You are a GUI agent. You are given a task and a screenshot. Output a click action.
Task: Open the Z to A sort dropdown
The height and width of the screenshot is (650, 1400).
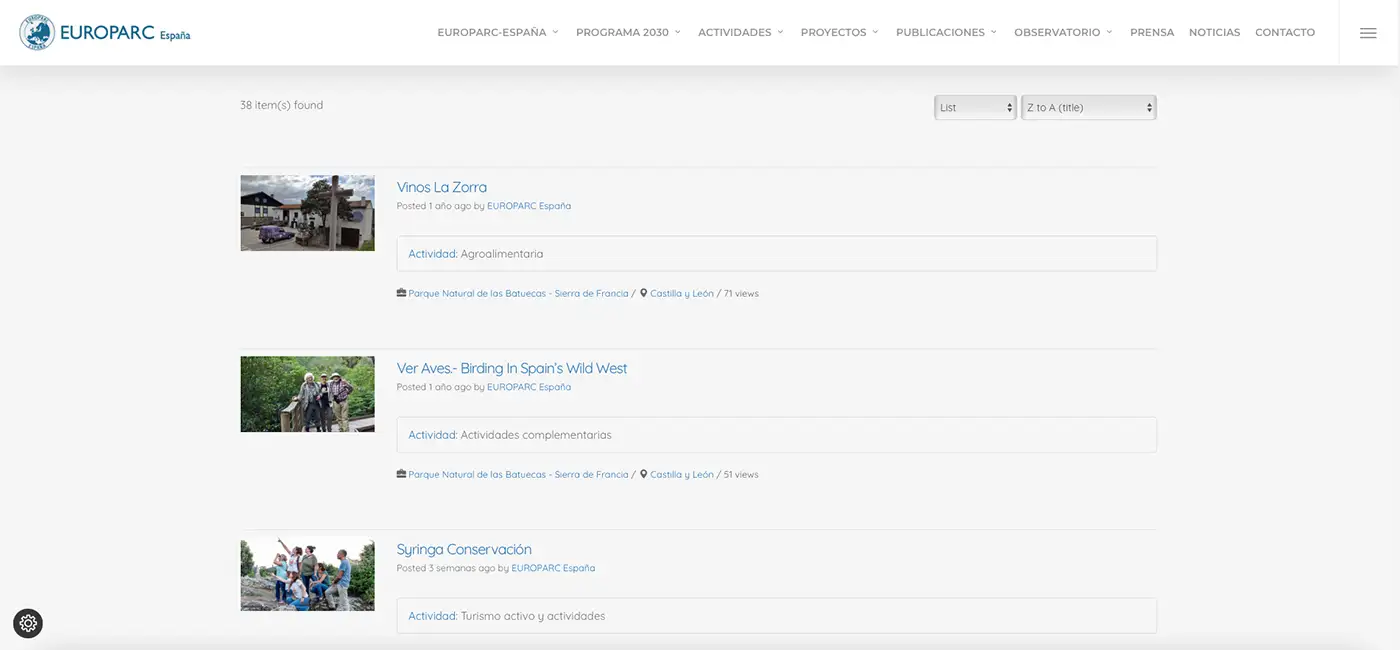coord(1088,108)
